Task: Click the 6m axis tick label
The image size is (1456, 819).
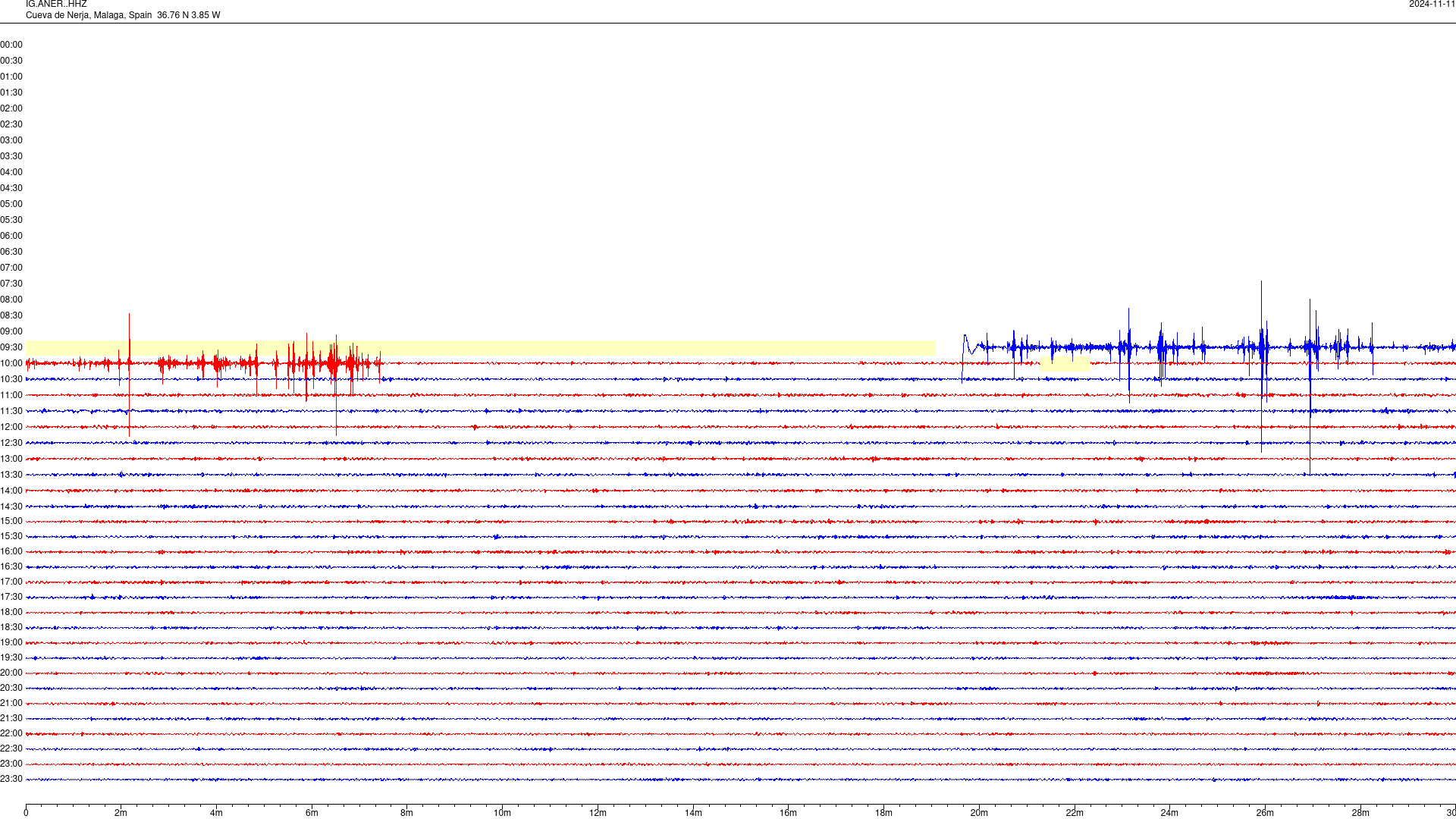Action: point(312,813)
